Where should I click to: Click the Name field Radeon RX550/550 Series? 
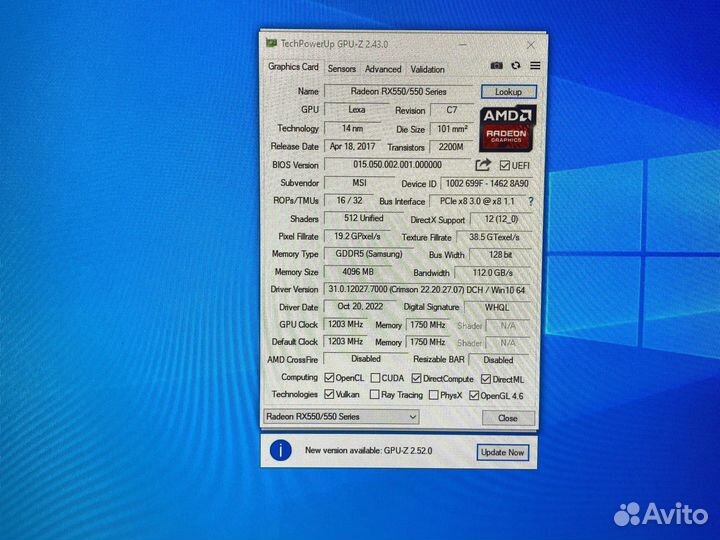click(x=398, y=91)
